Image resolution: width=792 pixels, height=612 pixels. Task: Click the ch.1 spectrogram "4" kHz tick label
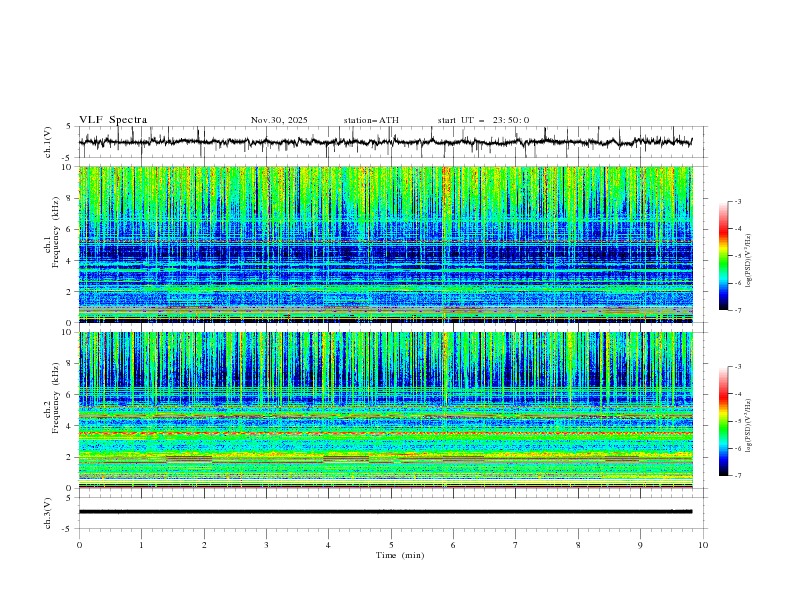click(71, 261)
